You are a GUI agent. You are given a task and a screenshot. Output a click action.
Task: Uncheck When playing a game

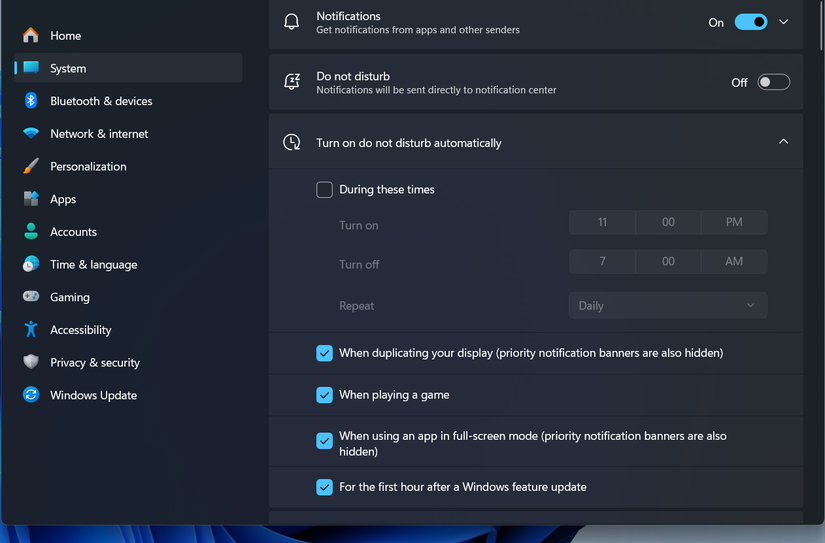tap(324, 395)
